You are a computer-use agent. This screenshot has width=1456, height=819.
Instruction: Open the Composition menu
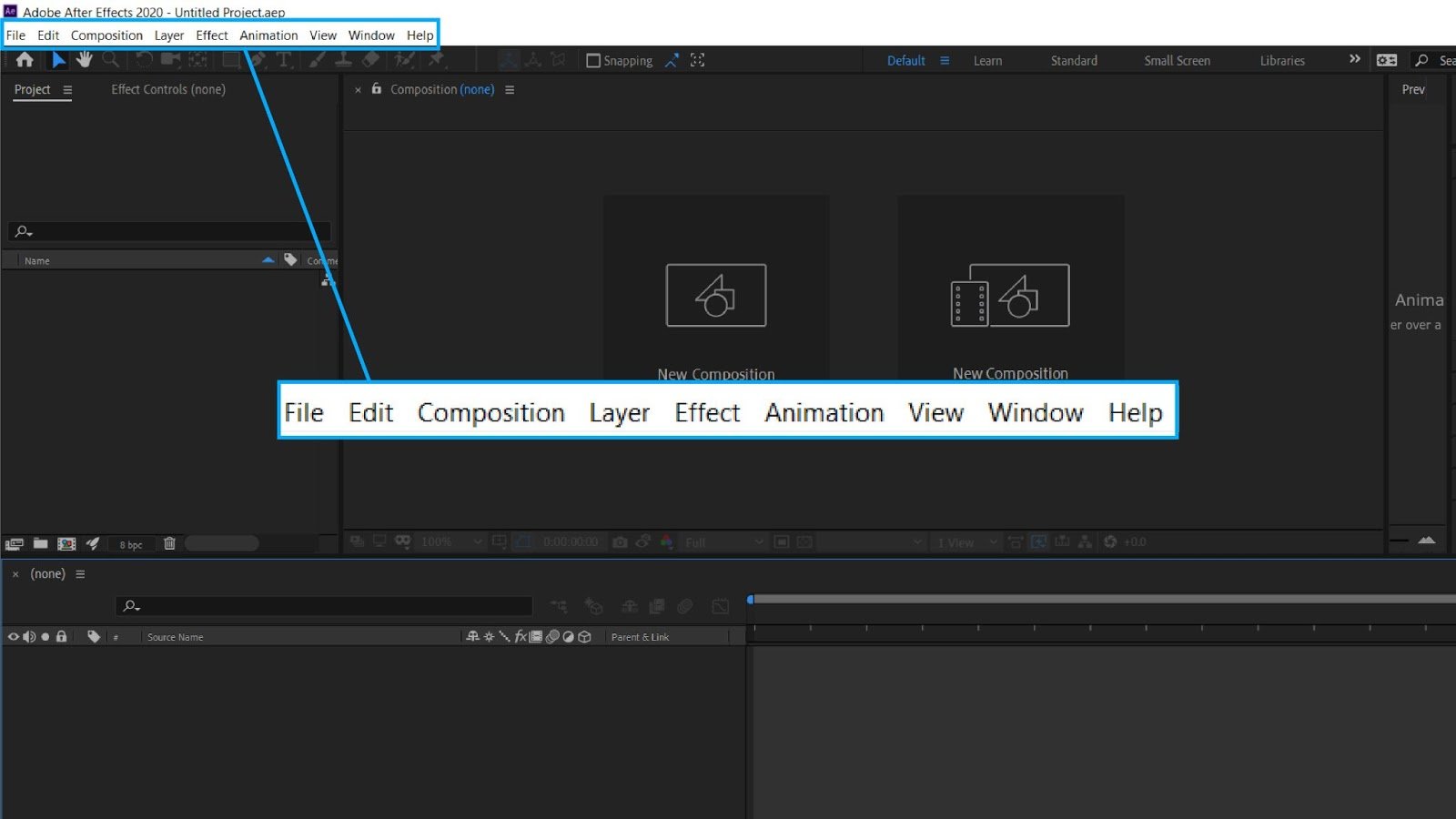(x=106, y=35)
